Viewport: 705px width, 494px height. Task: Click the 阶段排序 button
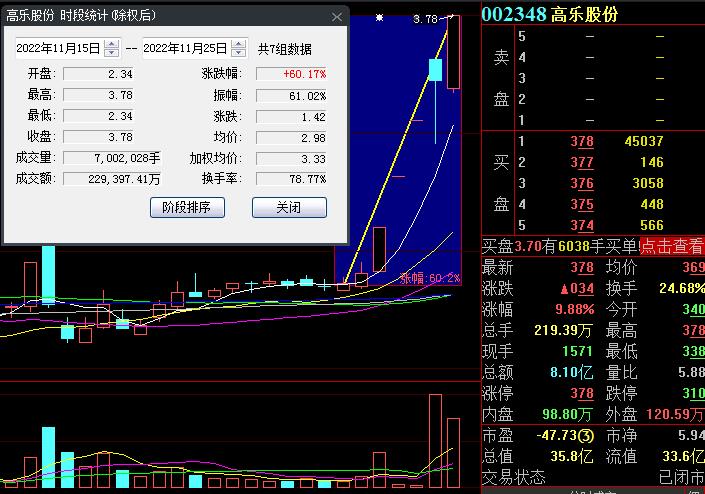187,207
